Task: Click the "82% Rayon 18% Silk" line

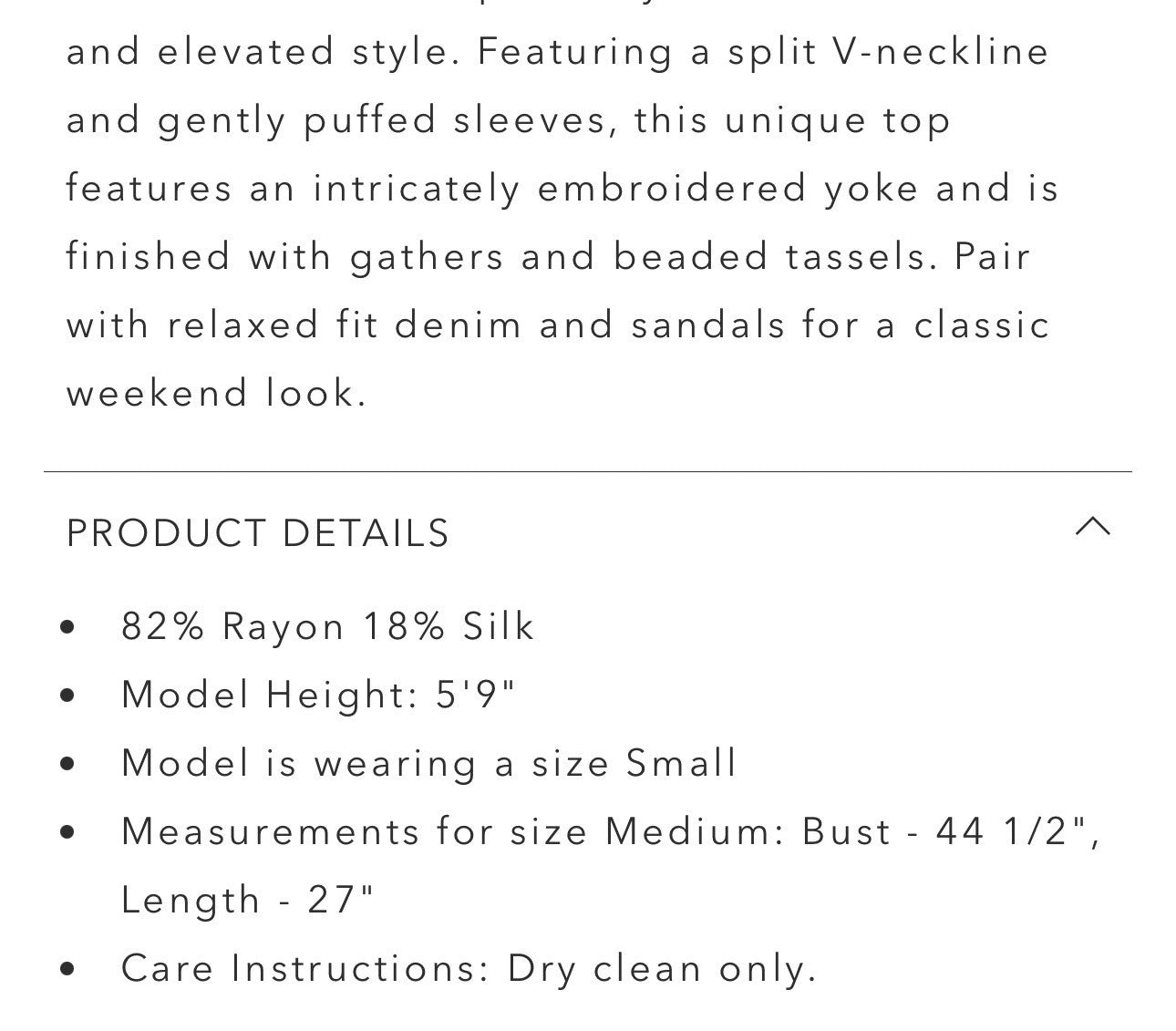Action: [x=327, y=627]
